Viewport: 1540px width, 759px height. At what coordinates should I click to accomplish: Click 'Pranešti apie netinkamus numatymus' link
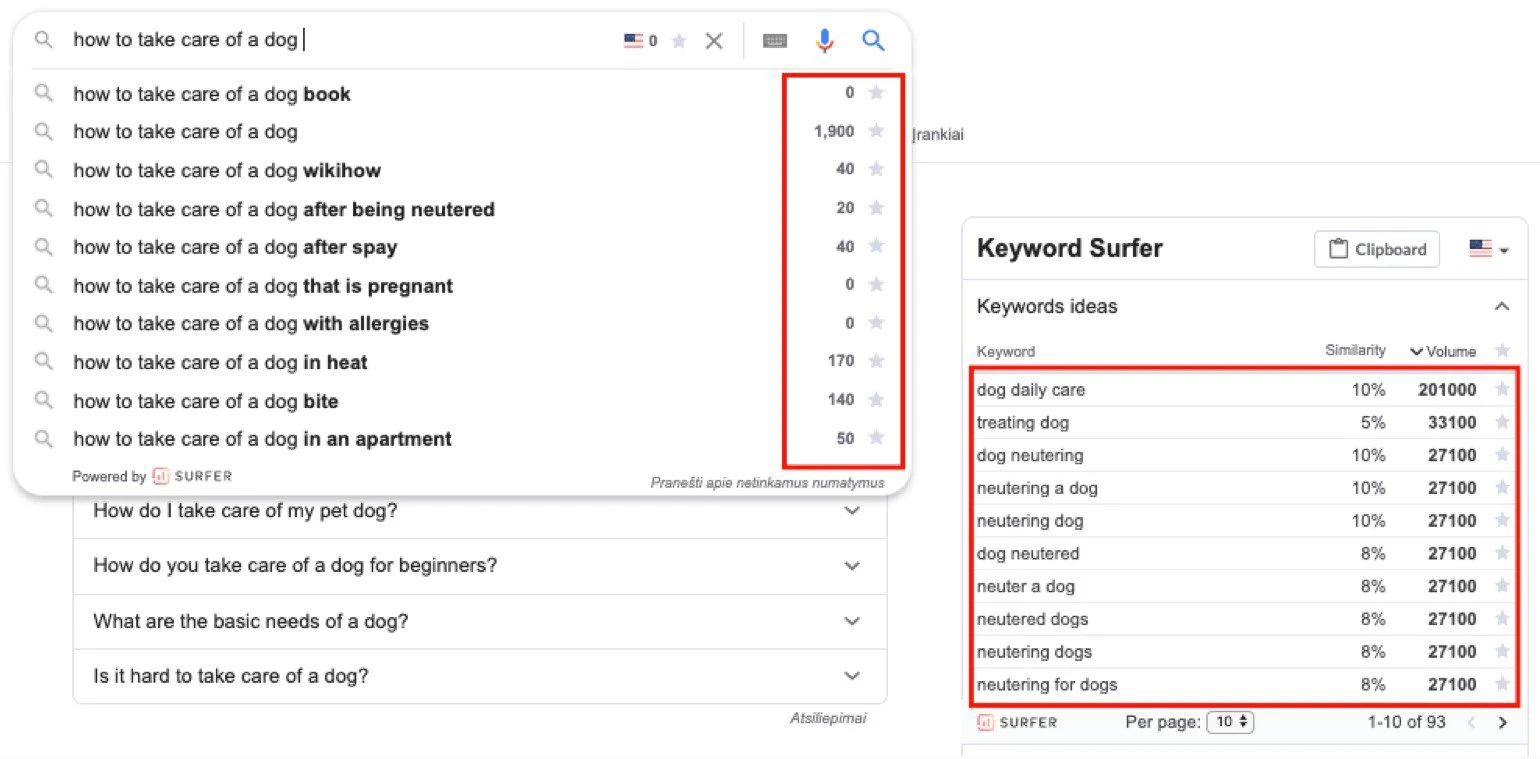pos(767,483)
